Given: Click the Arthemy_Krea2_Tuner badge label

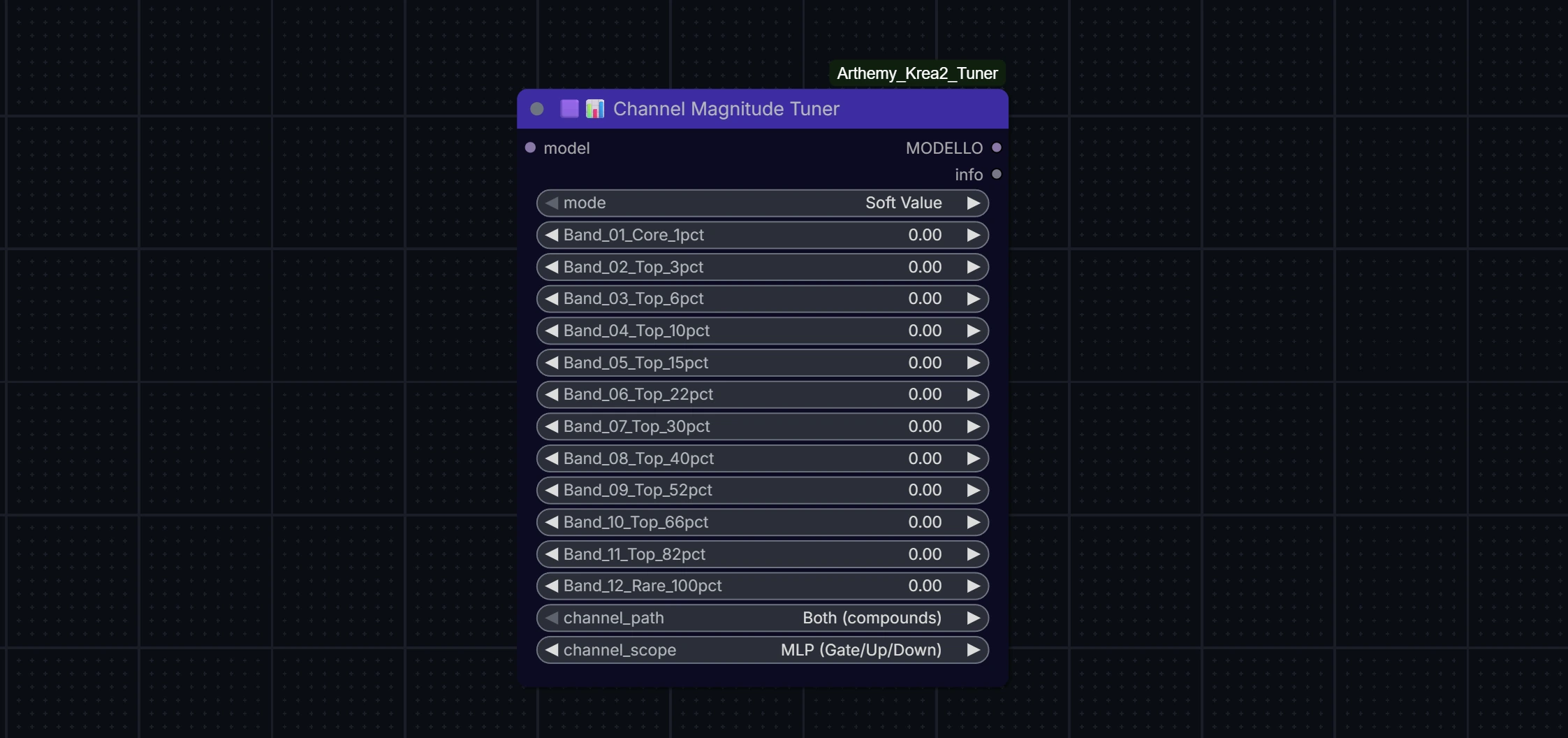Looking at the screenshot, I should pyautogui.click(x=917, y=73).
